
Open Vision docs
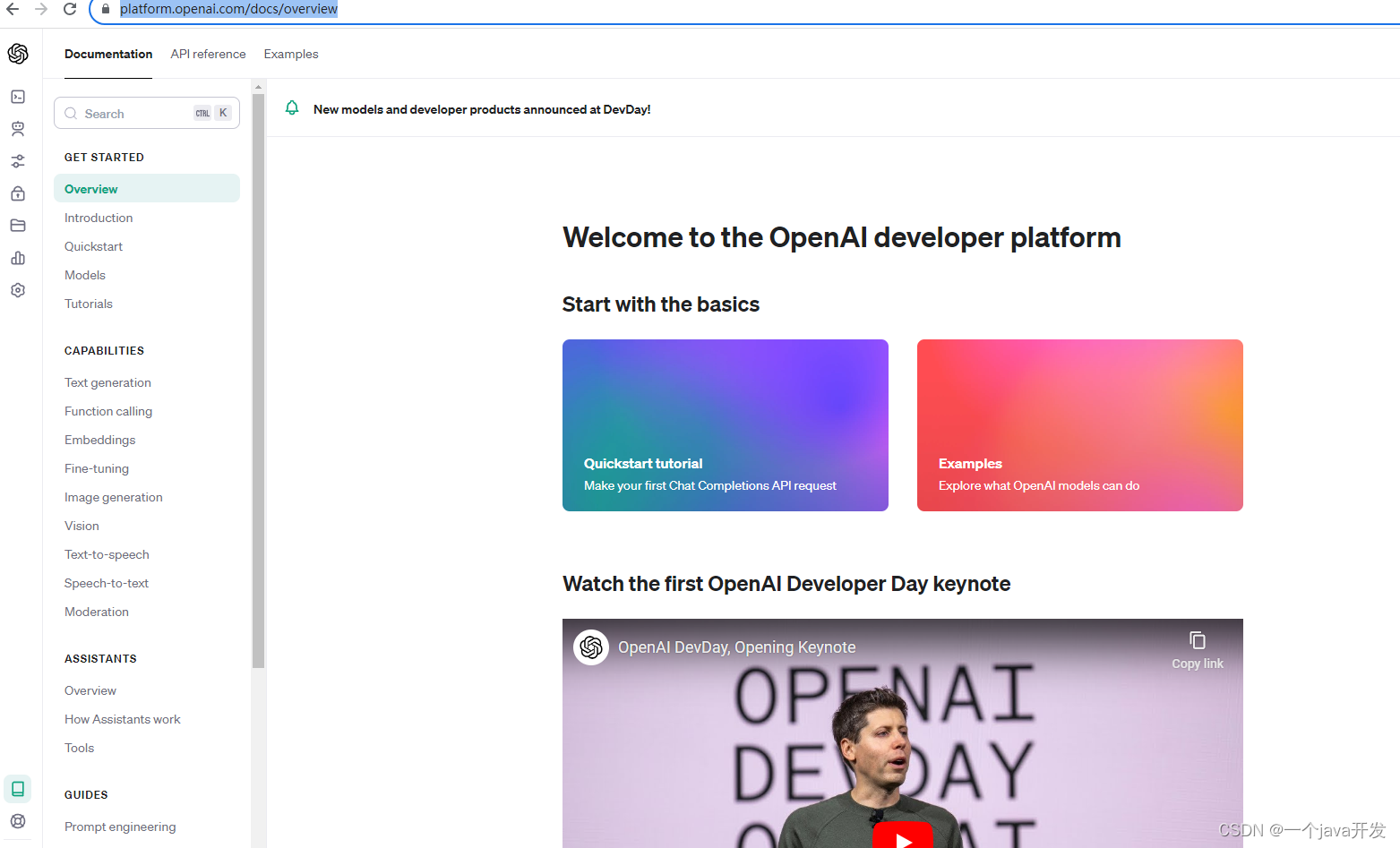click(82, 526)
